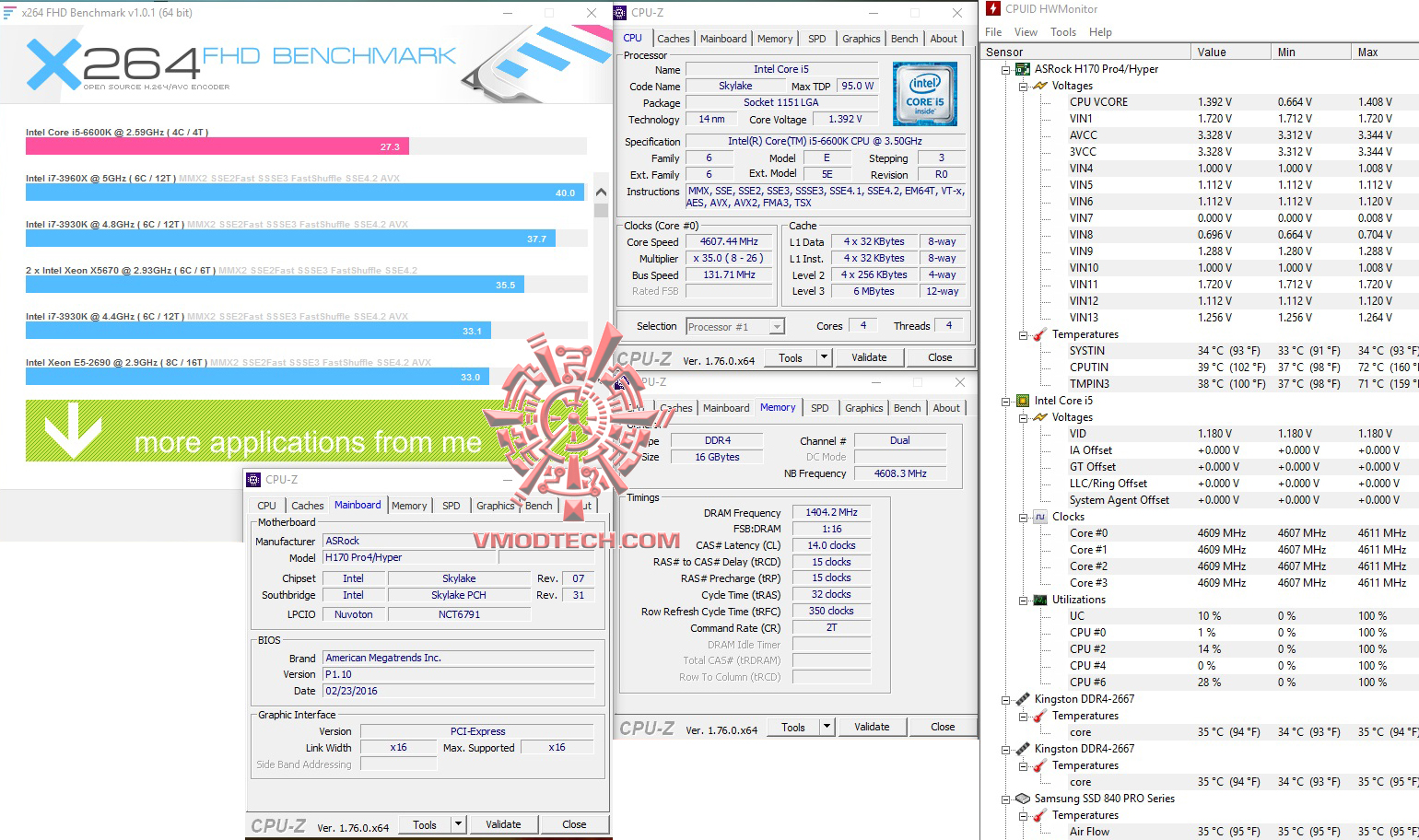This screenshot has height=840, width=1419.
Task: Click Tools button in CPU-Z mainboard window
Action: [425, 824]
